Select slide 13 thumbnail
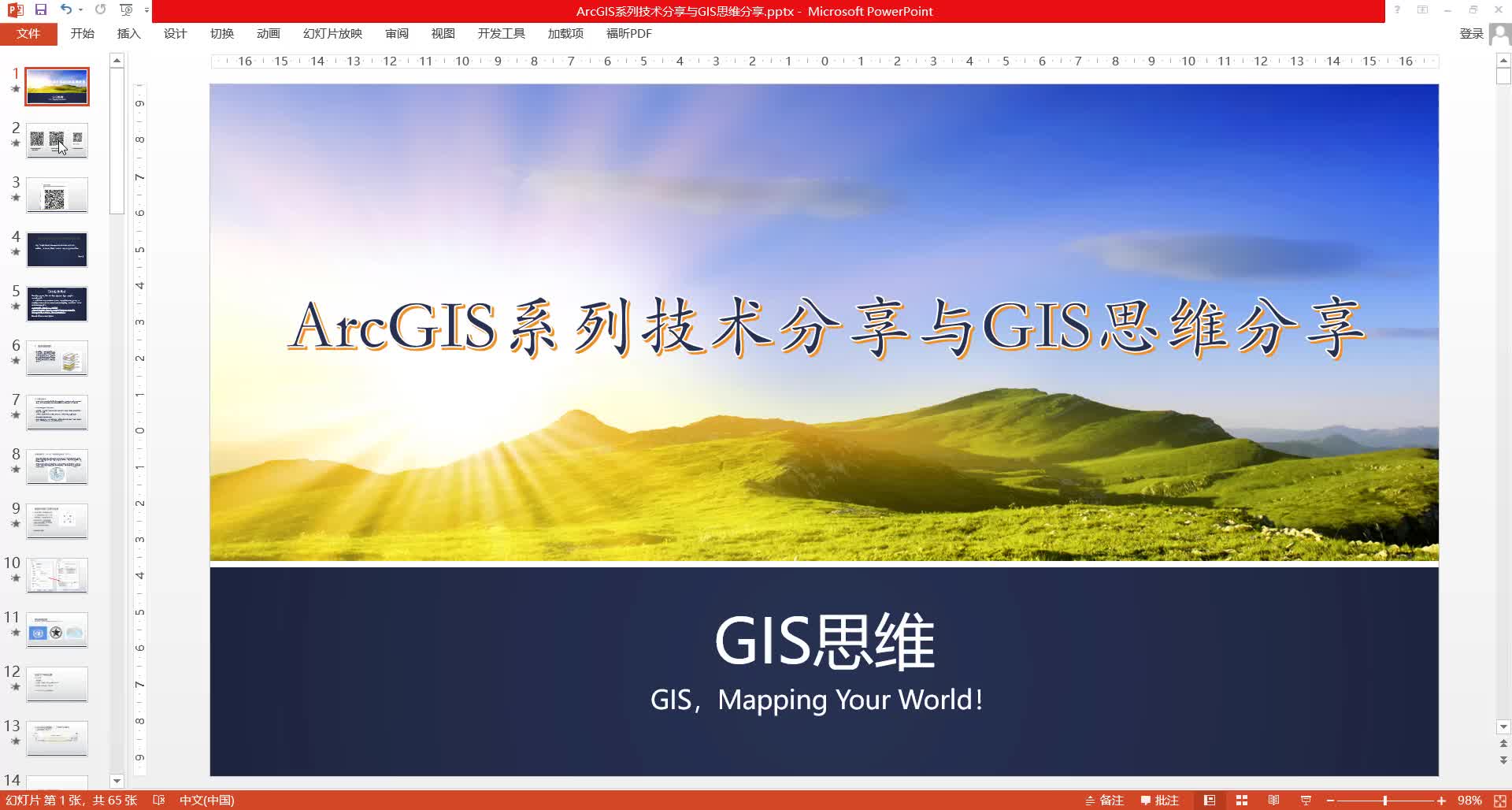 [x=57, y=739]
